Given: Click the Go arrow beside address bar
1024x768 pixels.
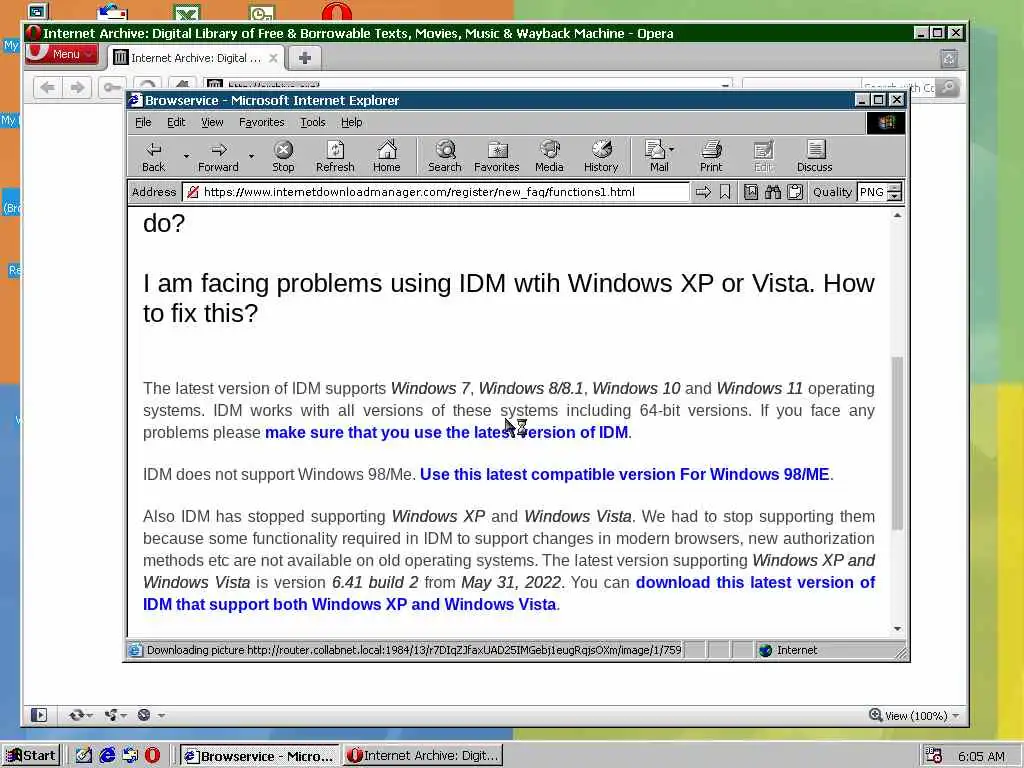Looking at the screenshot, I should [x=703, y=192].
